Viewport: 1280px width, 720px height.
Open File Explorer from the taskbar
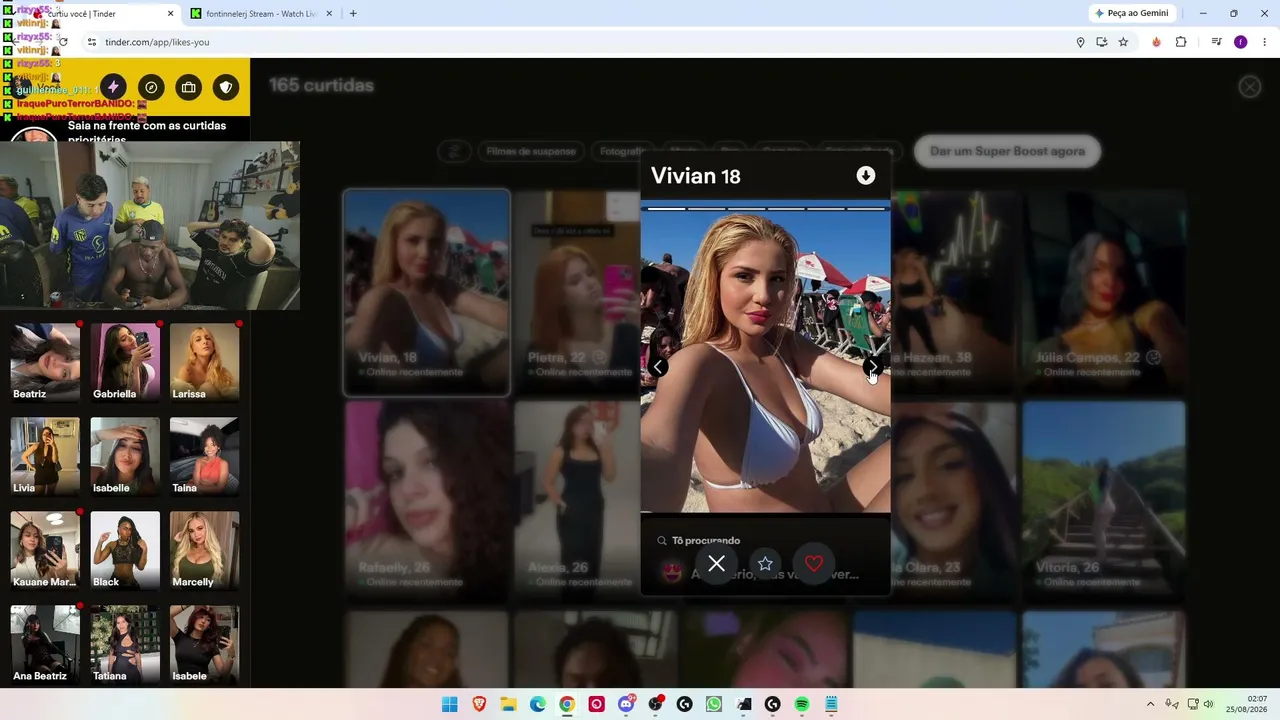click(508, 704)
